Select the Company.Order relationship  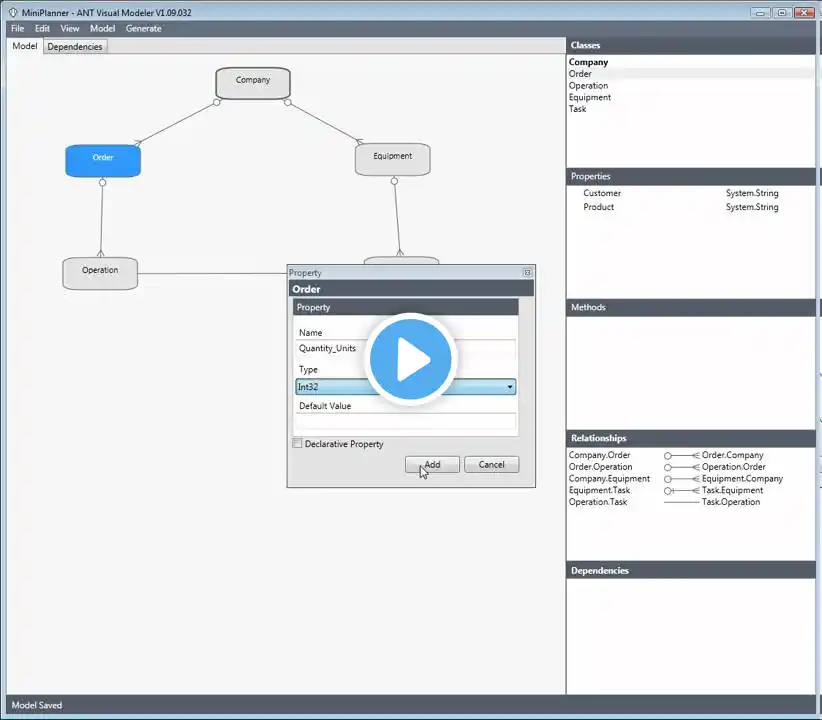coord(599,455)
